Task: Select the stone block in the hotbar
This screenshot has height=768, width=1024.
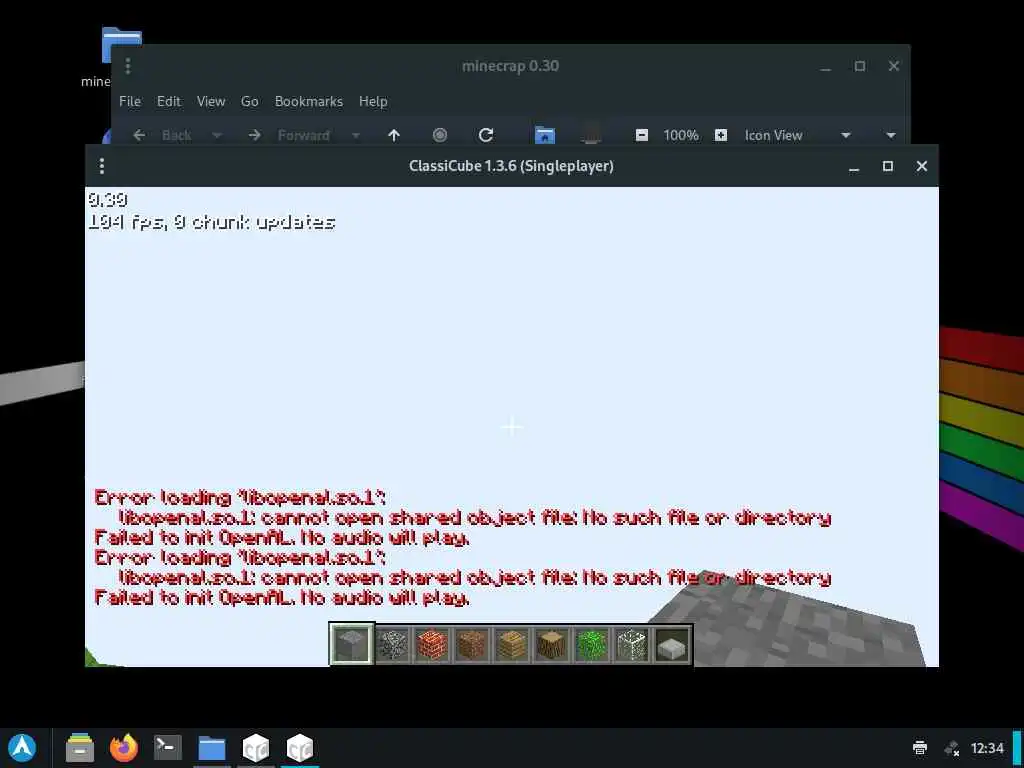Action: pyautogui.click(x=351, y=644)
